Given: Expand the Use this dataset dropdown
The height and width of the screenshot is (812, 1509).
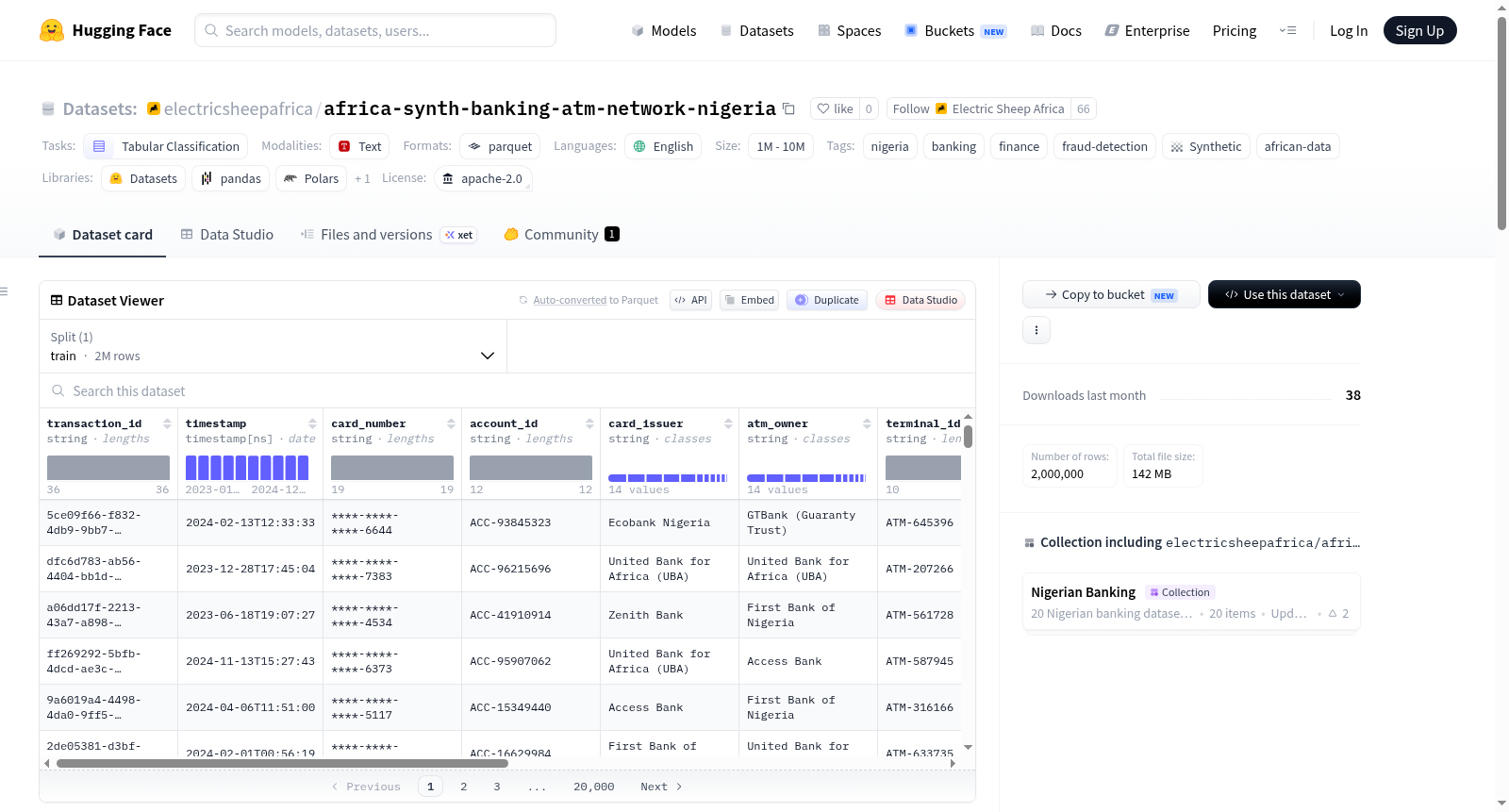Looking at the screenshot, I should click(x=1285, y=294).
